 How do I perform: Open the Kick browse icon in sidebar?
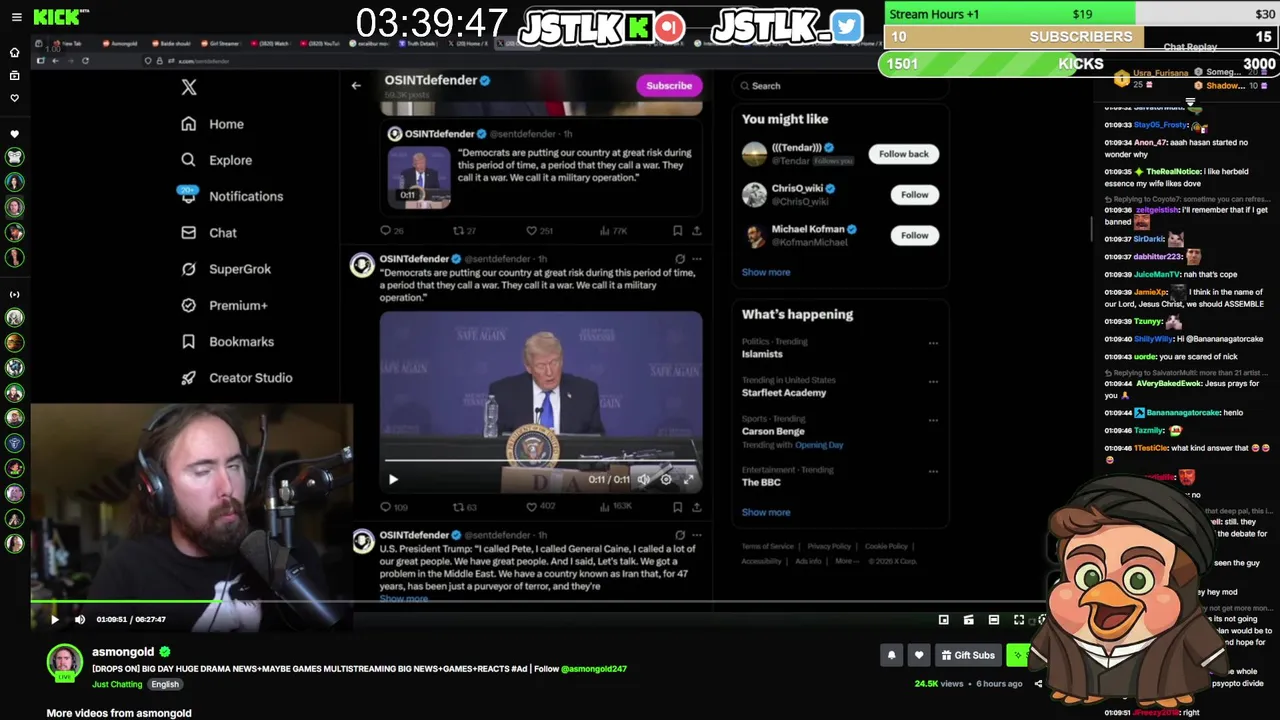tap(15, 75)
